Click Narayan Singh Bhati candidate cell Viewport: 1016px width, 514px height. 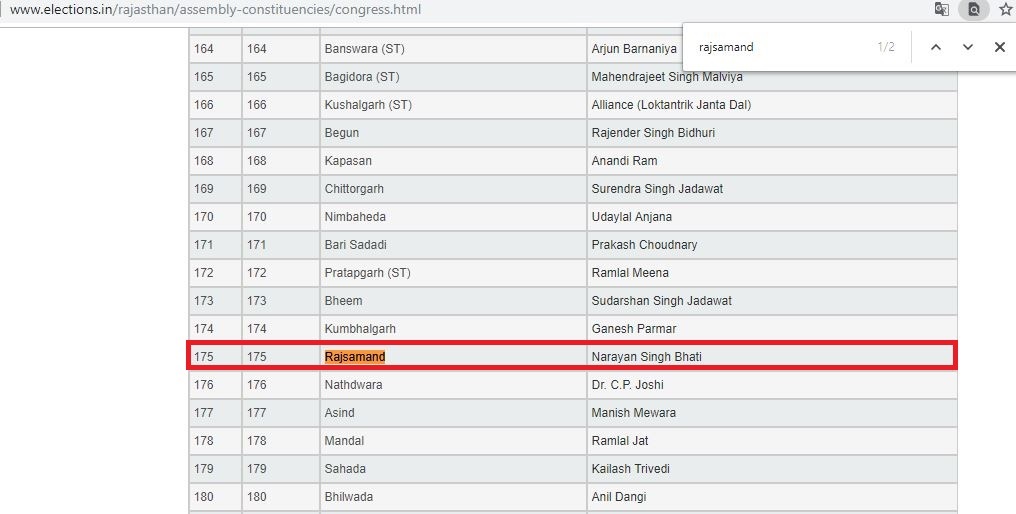[647, 357]
